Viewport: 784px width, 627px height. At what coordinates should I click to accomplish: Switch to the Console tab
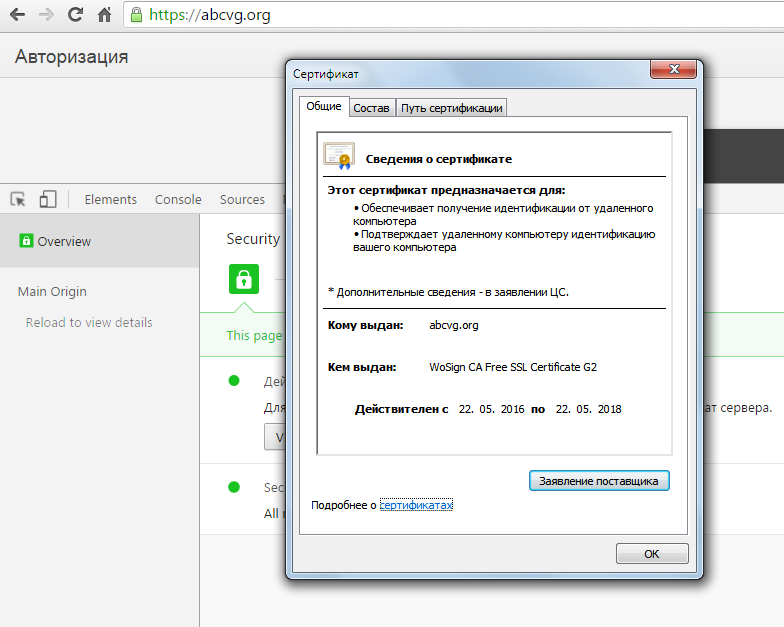pyautogui.click(x=178, y=199)
